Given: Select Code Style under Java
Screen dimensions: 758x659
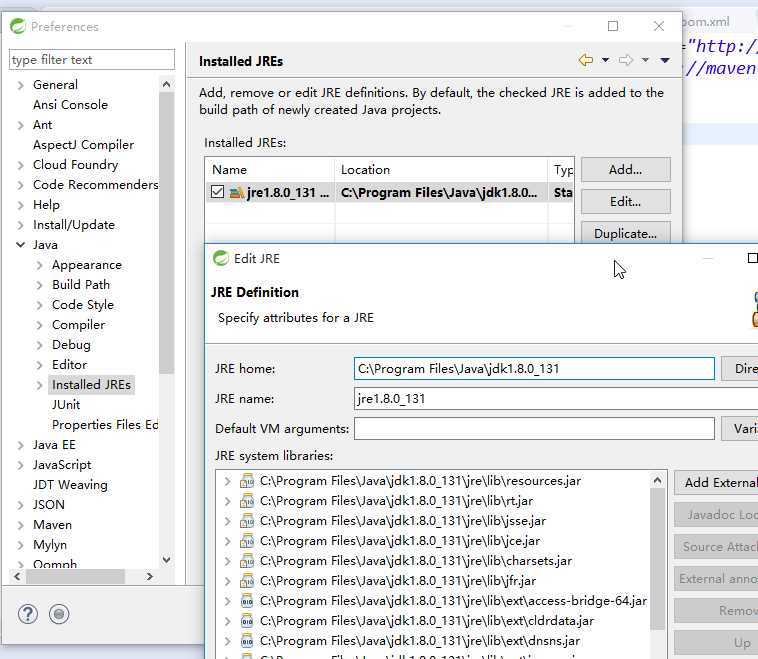Looking at the screenshot, I should [83, 305].
